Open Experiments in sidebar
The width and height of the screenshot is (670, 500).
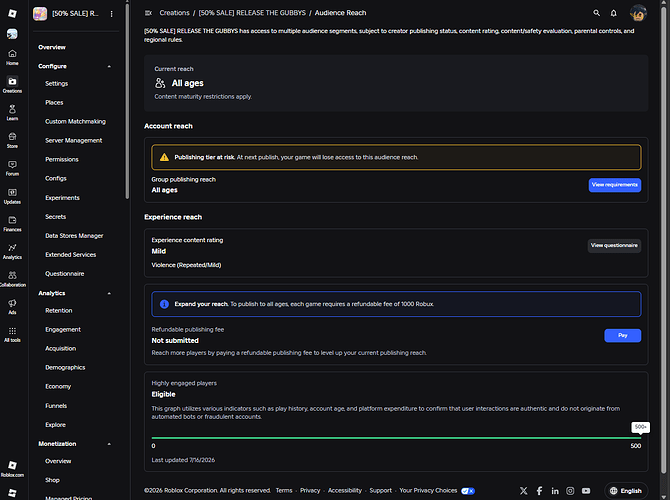point(62,197)
